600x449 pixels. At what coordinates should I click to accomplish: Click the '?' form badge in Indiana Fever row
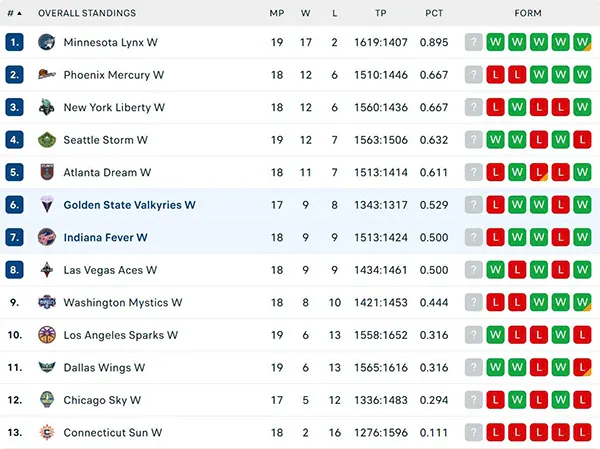tap(473, 237)
